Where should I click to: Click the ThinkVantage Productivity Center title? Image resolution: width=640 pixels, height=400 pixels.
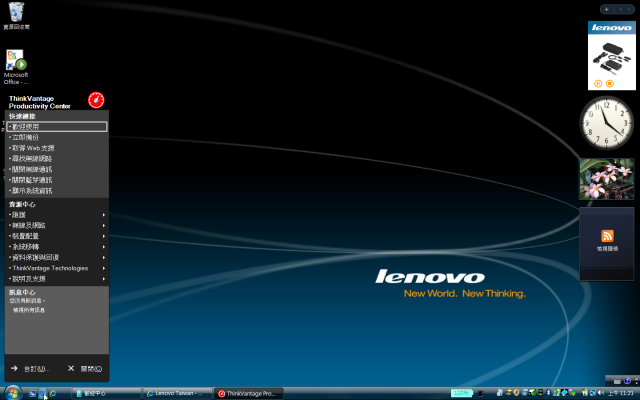pyautogui.click(x=40, y=102)
